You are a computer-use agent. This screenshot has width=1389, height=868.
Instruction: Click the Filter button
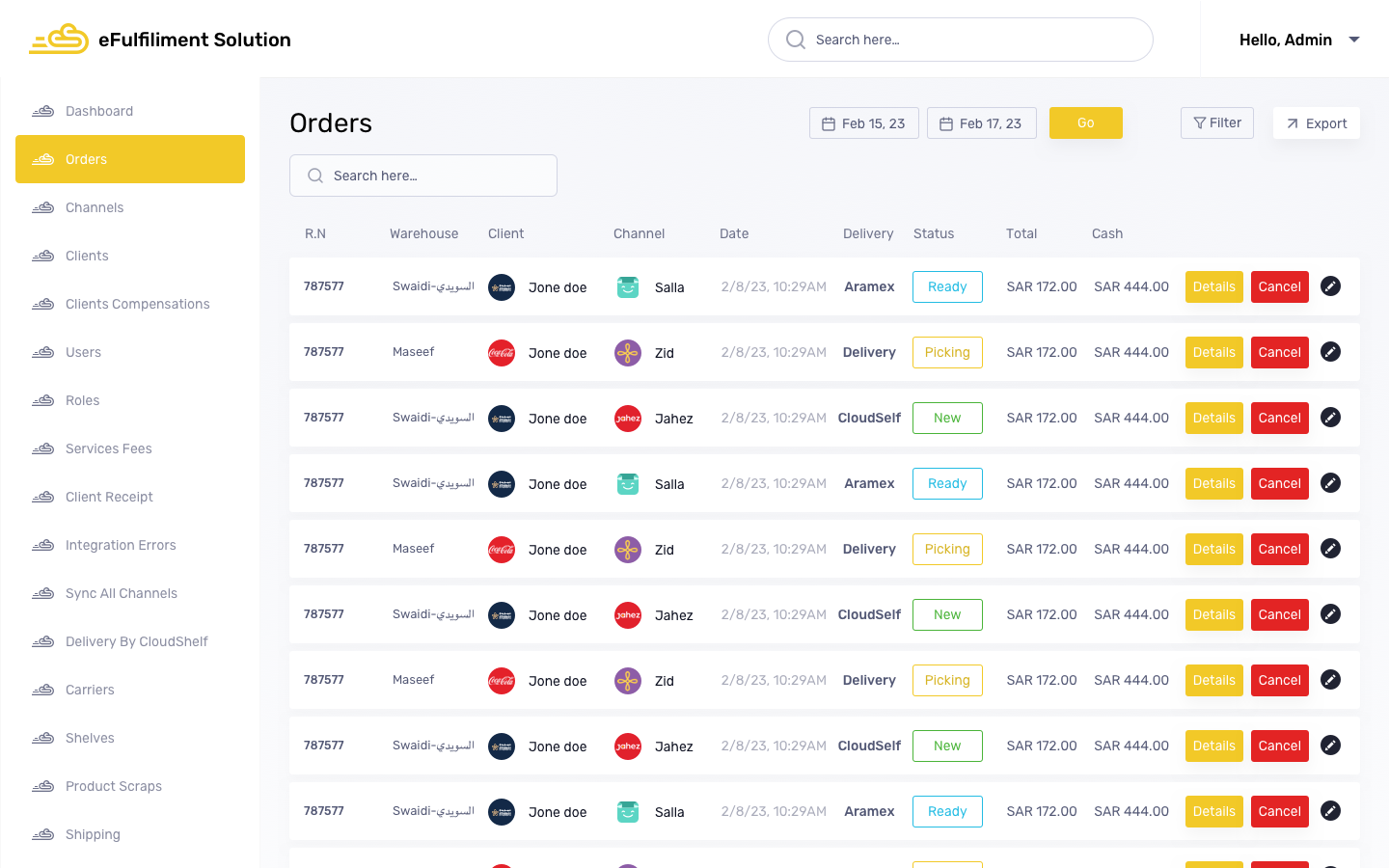click(1216, 123)
